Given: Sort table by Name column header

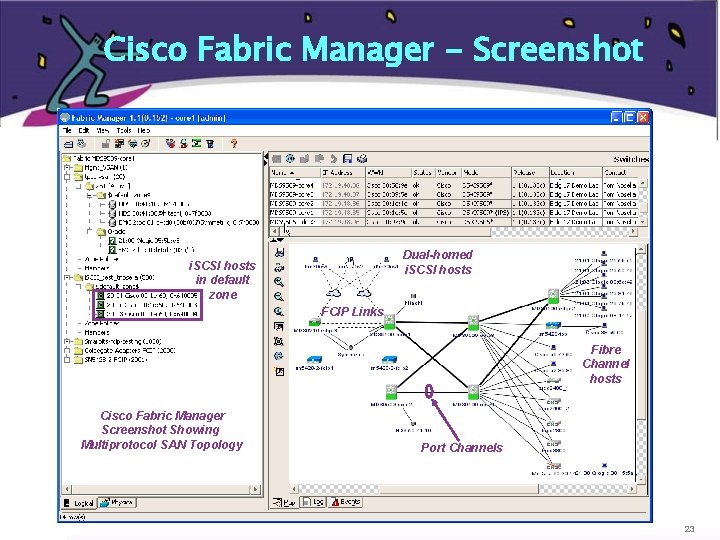Looking at the screenshot, I should 295,173.
